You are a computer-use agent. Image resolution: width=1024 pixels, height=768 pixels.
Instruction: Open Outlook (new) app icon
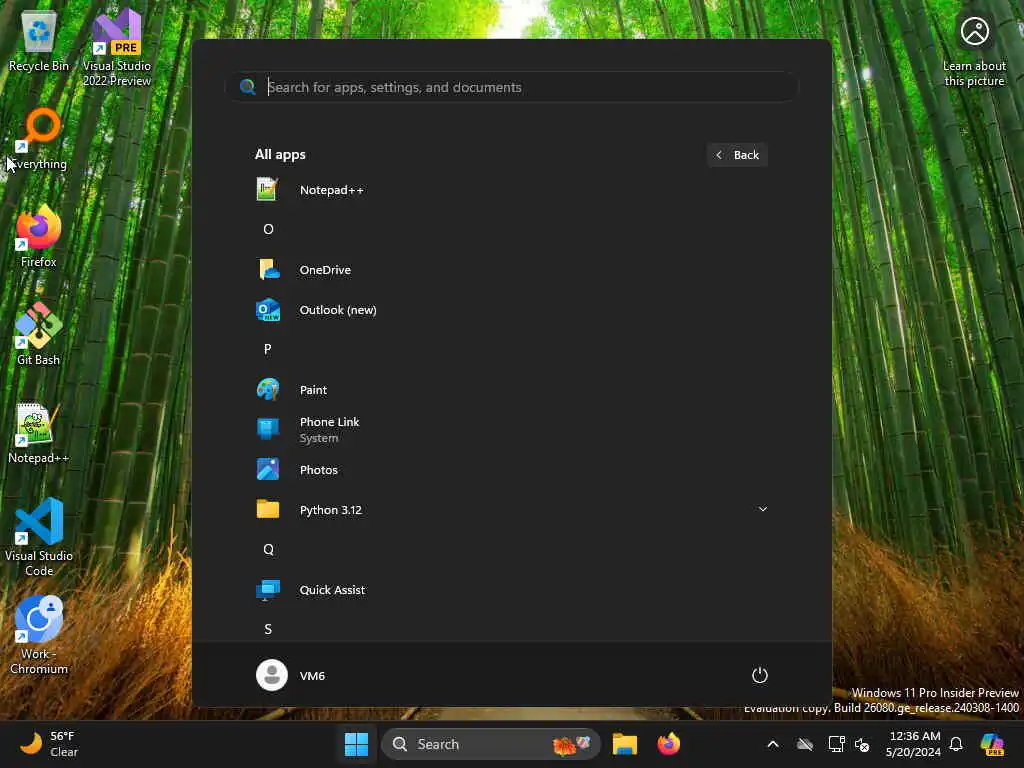click(x=268, y=310)
